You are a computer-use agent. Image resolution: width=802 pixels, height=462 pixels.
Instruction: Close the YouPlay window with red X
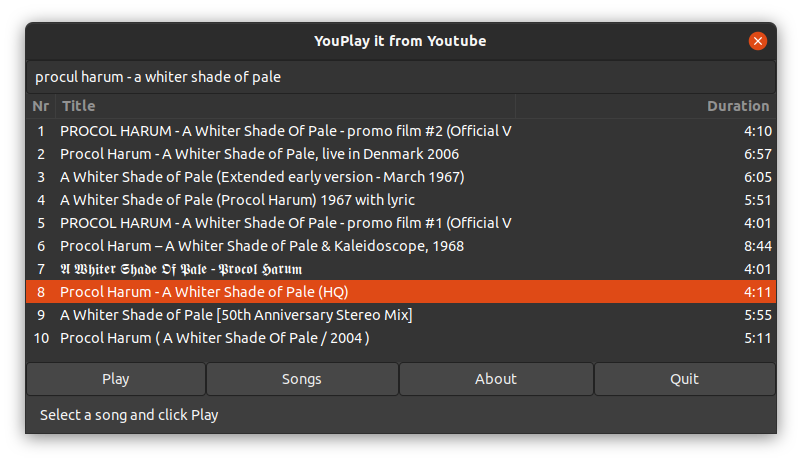point(758,41)
